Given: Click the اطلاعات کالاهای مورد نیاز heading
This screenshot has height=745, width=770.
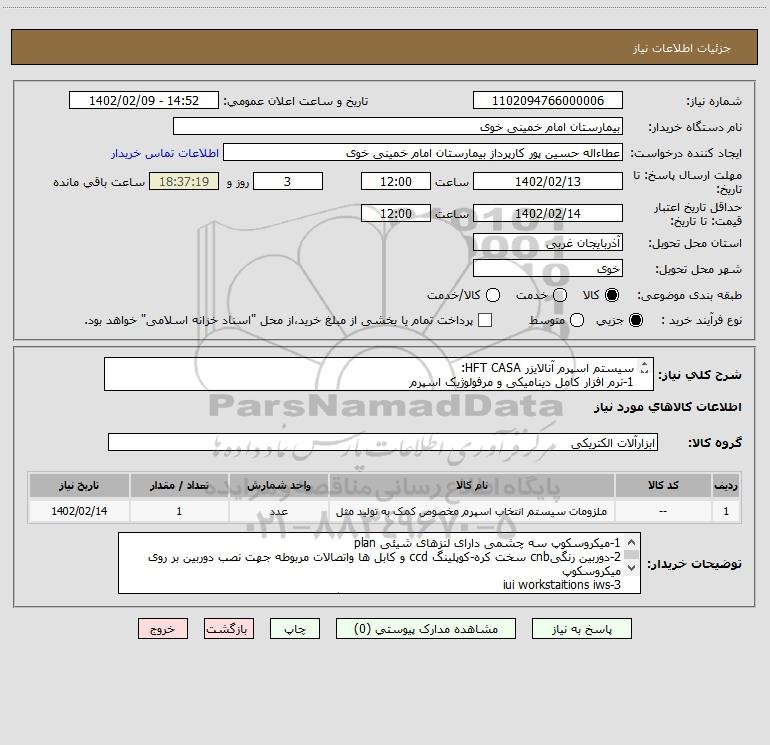Looking at the screenshot, I should [668, 407].
